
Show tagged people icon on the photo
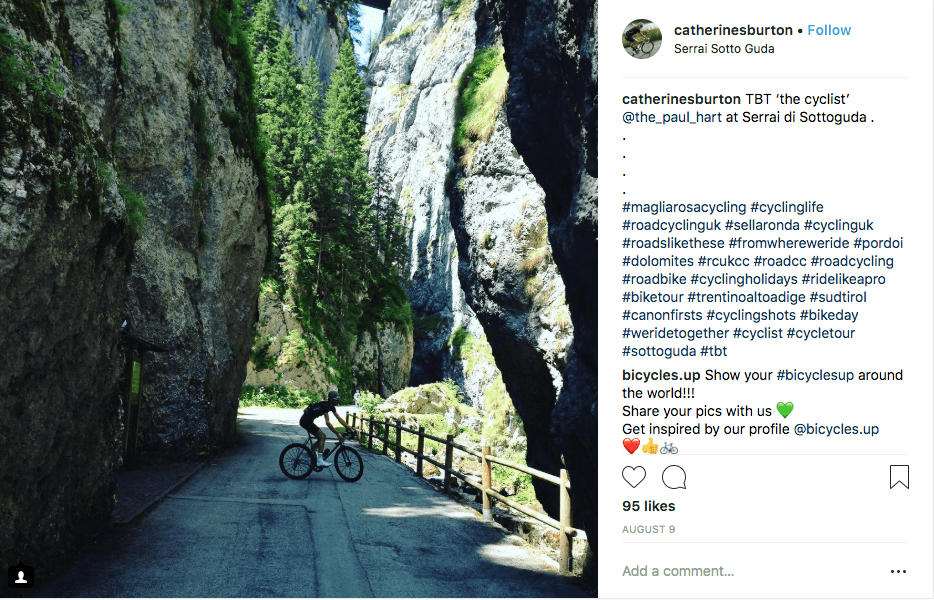21,577
